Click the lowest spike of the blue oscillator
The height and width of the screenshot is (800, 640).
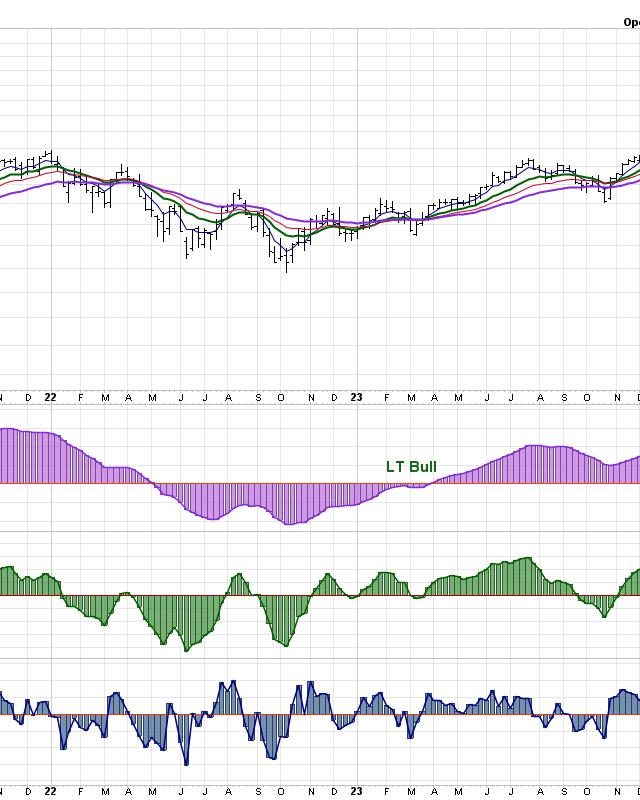[x=186, y=764]
